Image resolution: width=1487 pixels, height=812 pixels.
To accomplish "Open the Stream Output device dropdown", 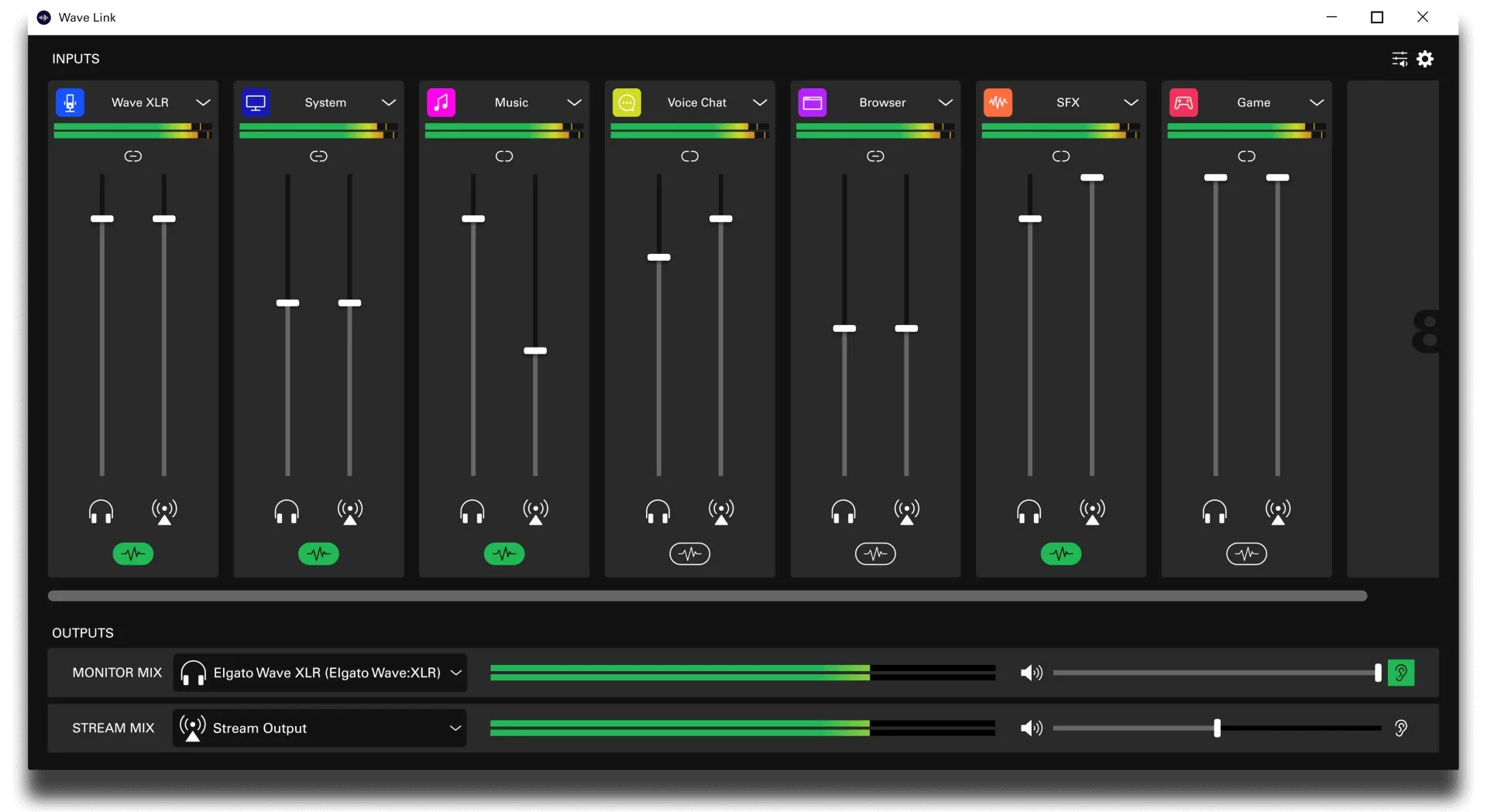I will [x=320, y=728].
